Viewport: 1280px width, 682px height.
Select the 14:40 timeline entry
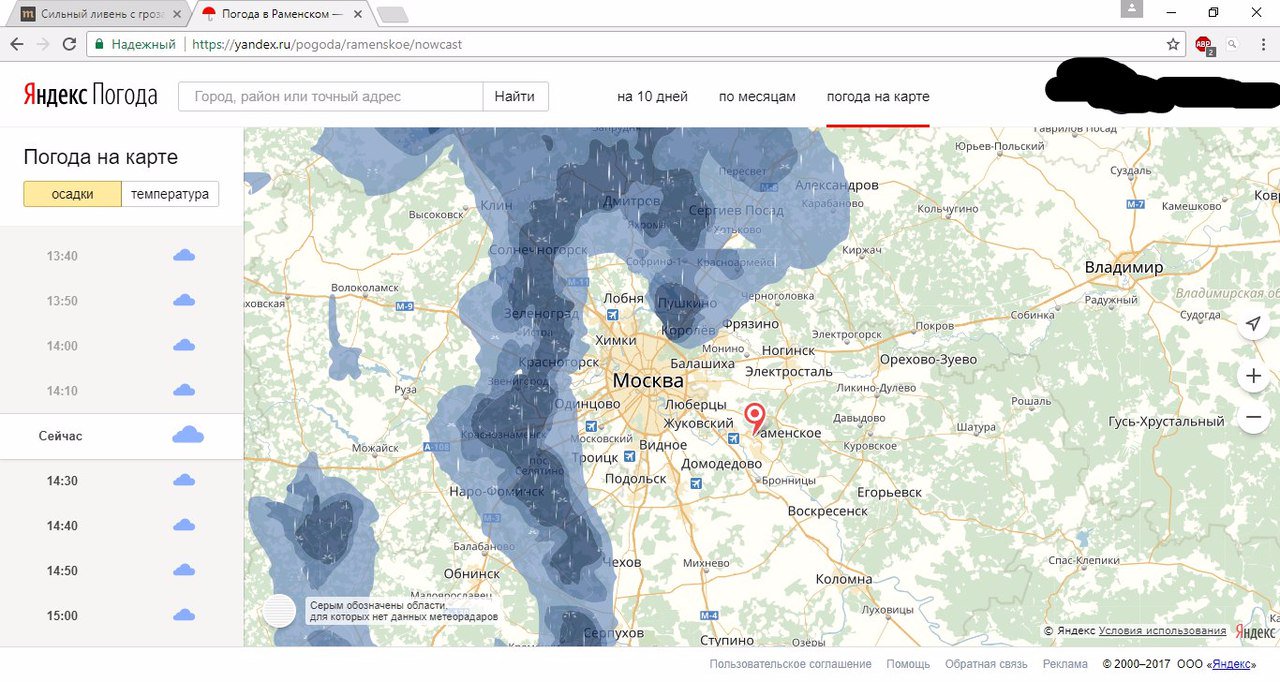click(x=122, y=525)
